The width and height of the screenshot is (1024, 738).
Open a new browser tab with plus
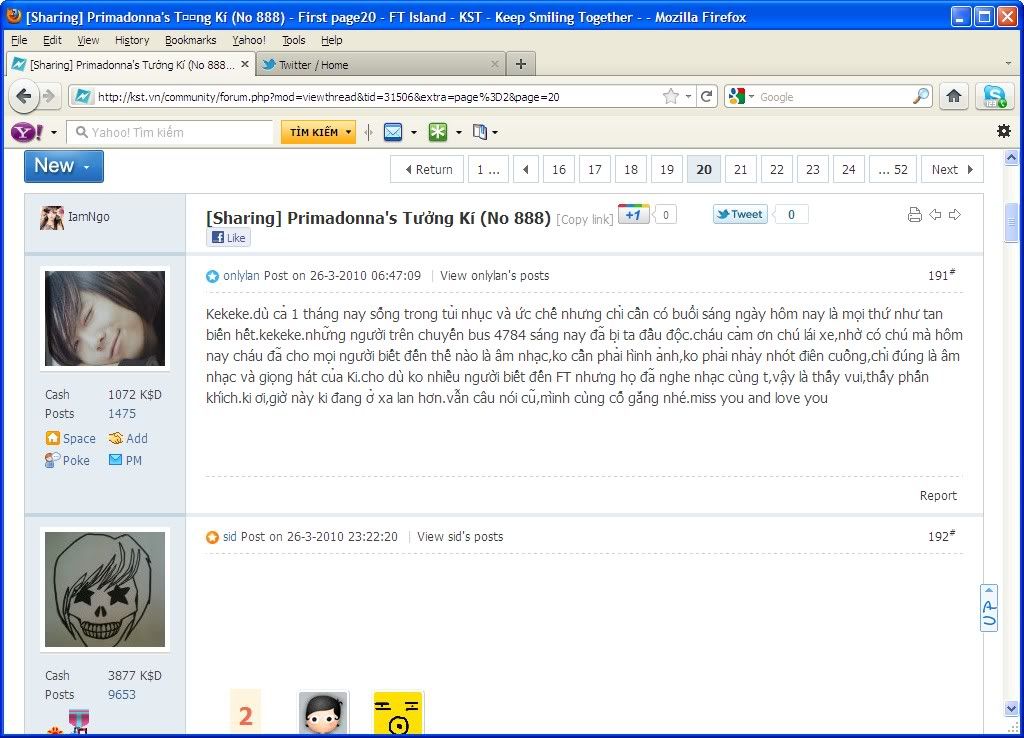[520, 64]
